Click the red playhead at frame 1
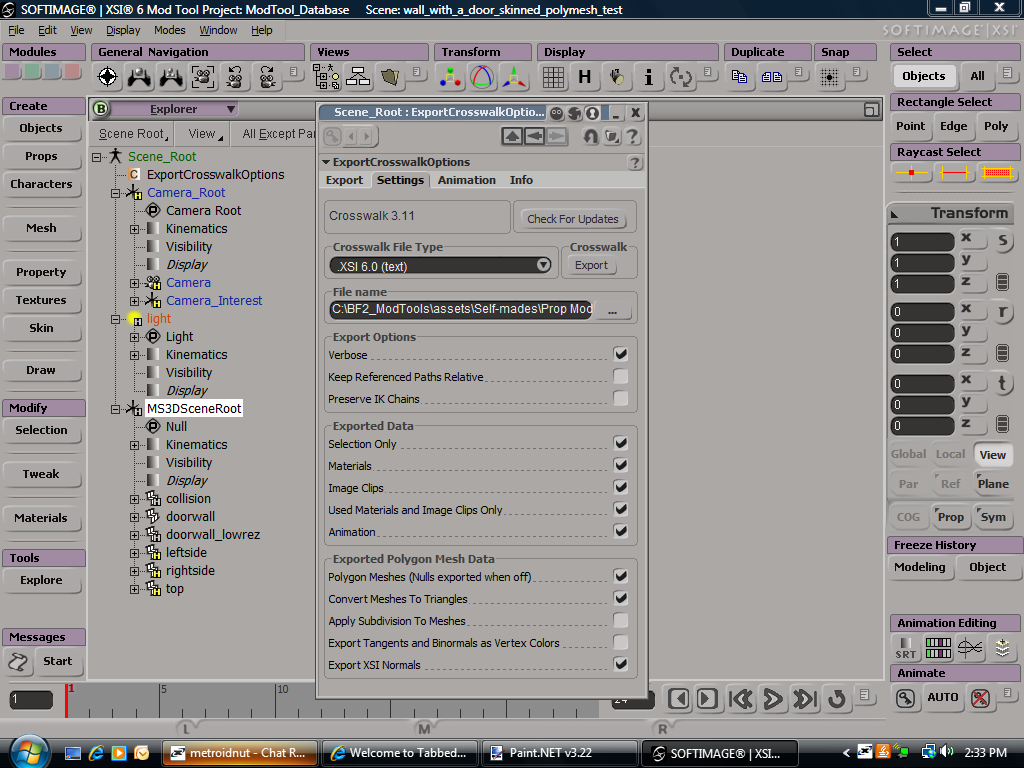The height and width of the screenshot is (768, 1024). [67, 700]
